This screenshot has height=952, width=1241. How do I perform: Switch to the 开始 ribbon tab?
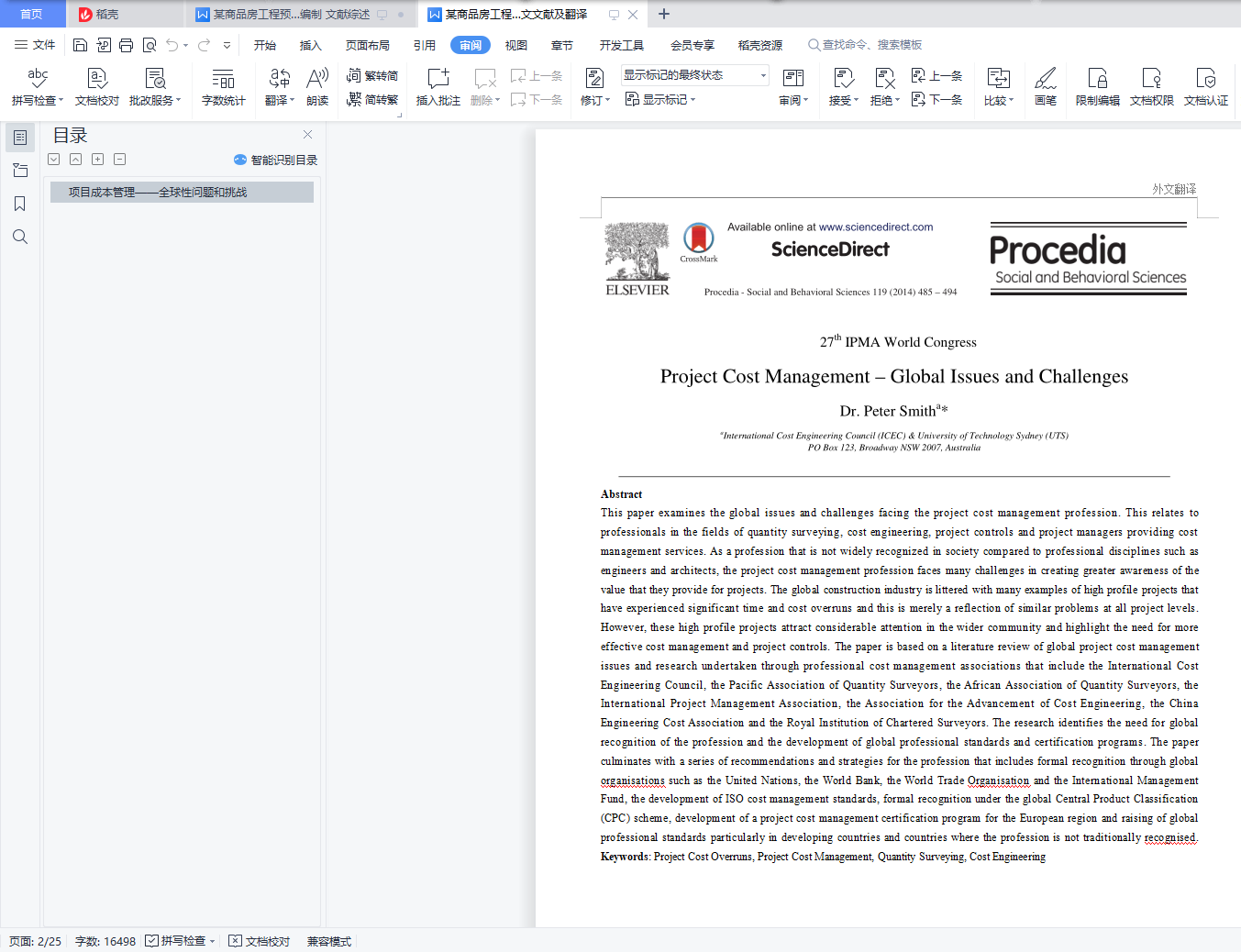(x=265, y=45)
